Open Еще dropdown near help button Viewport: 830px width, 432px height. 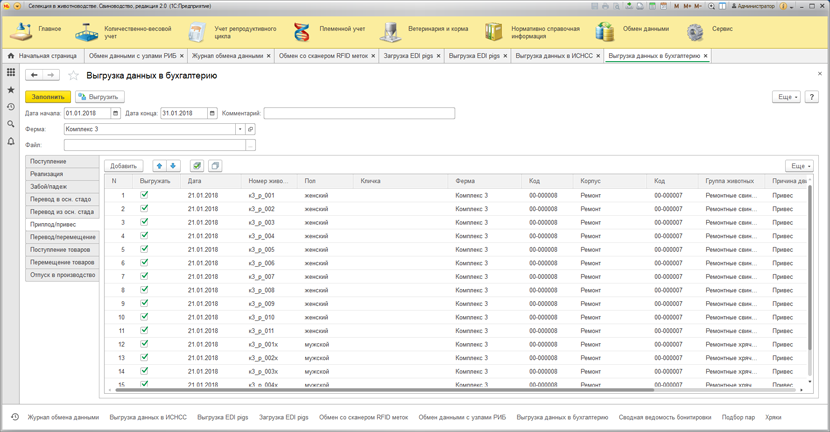click(786, 97)
